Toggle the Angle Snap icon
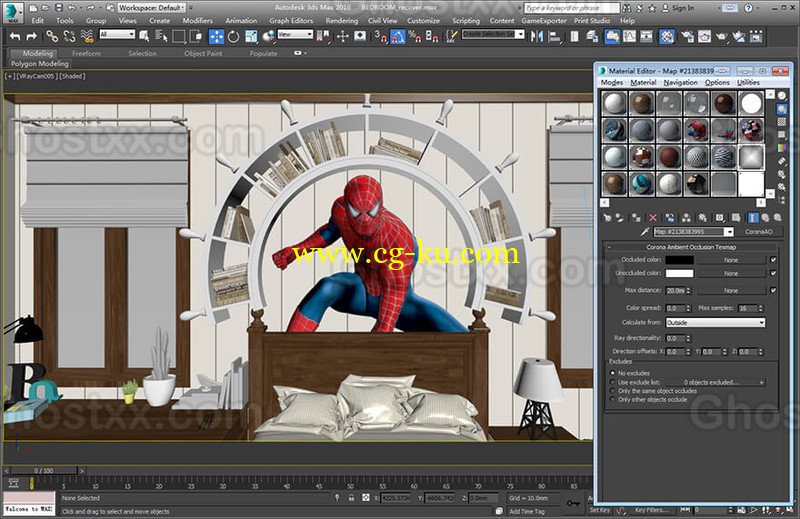Image resolution: width=800 pixels, height=519 pixels. tap(398, 36)
